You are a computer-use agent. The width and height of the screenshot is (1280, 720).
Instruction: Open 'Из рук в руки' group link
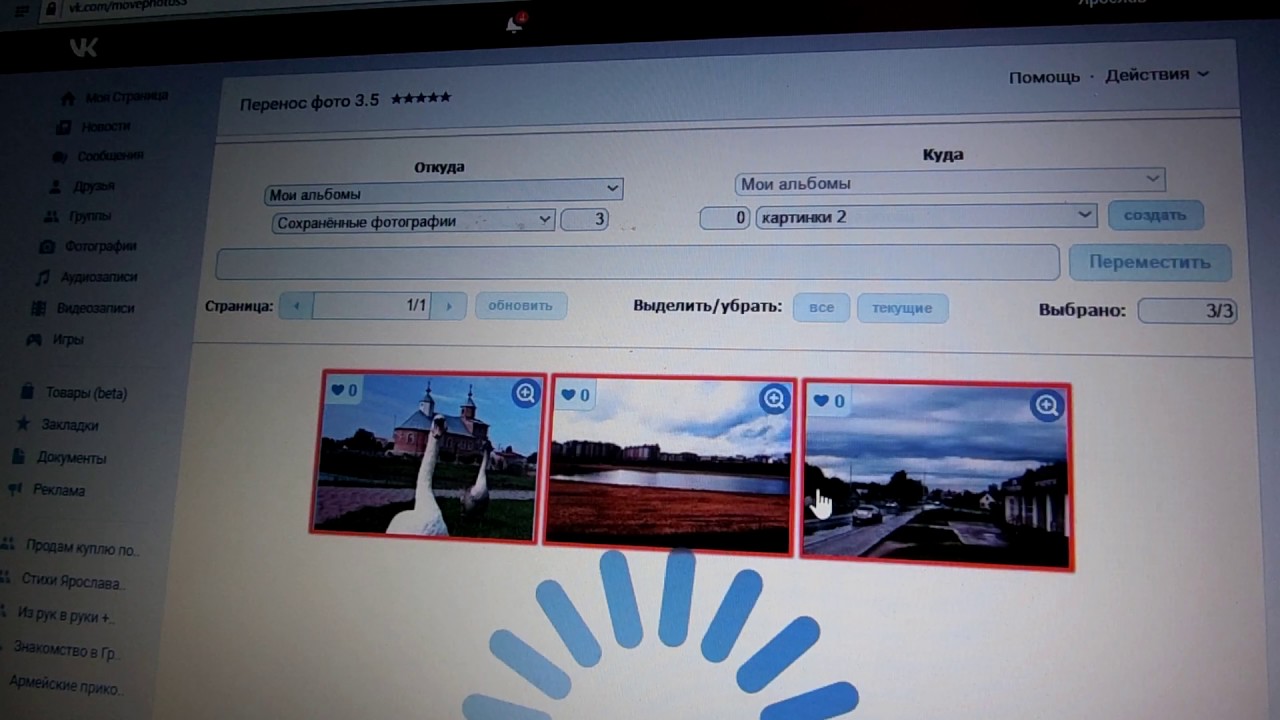click(65, 616)
